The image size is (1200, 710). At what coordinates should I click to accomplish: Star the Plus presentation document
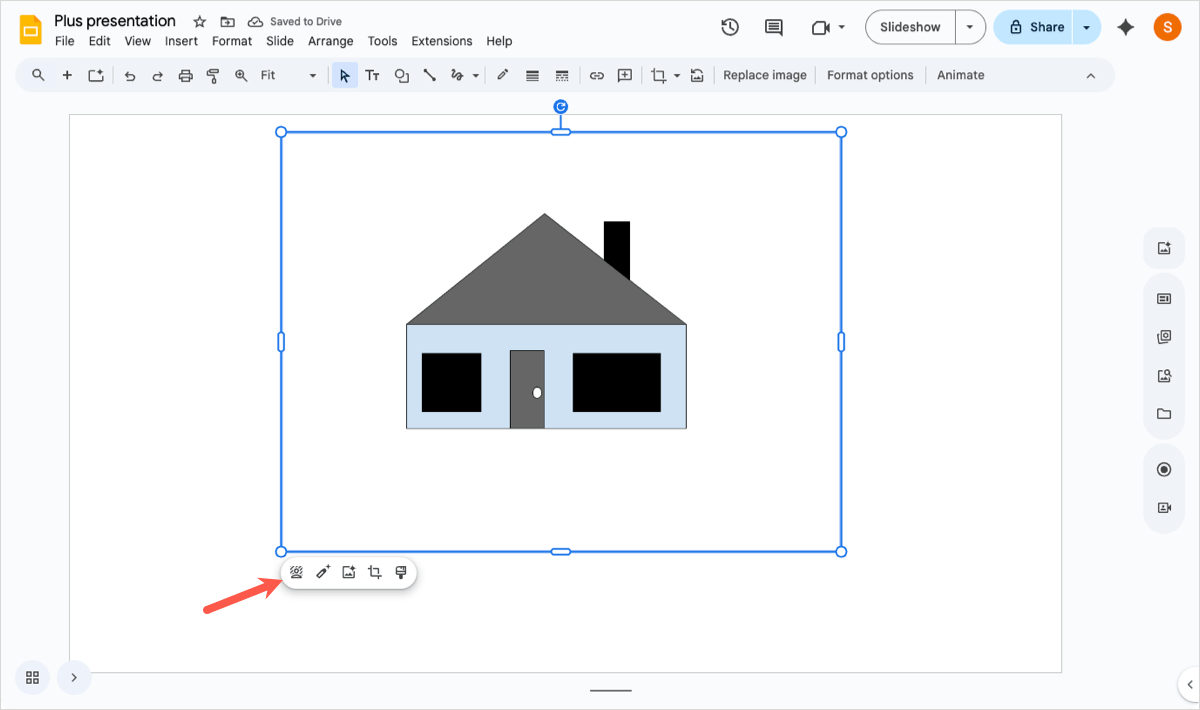(200, 21)
